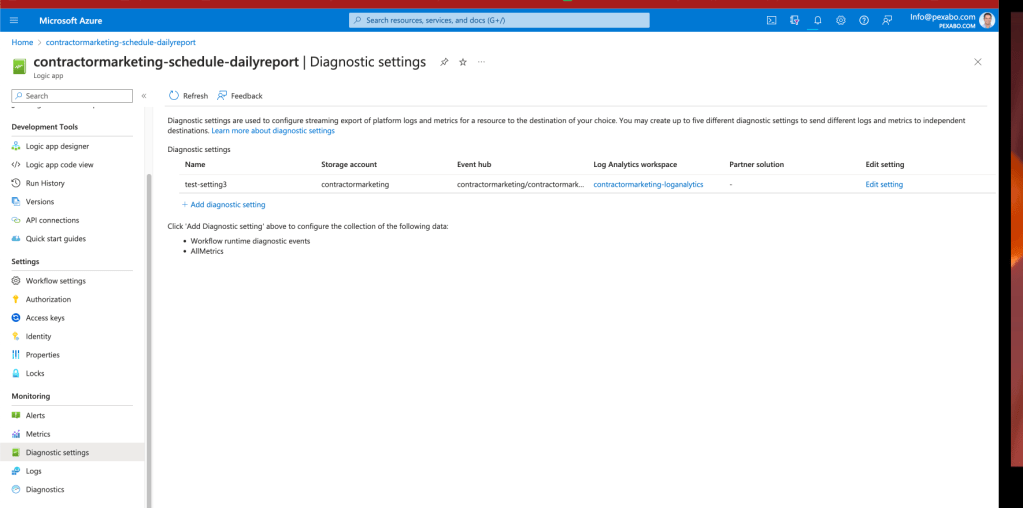
Task: Click the Access keys icon
Action: (x=16, y=318)
